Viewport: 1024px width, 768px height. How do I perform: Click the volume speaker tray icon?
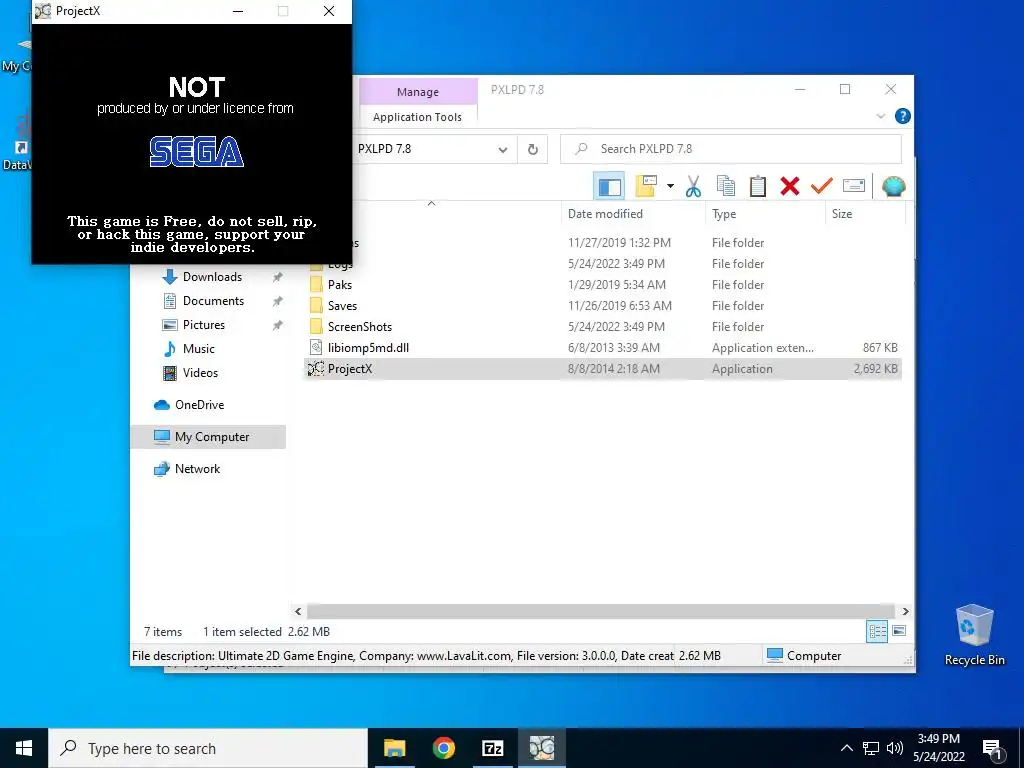click(895, 748)
